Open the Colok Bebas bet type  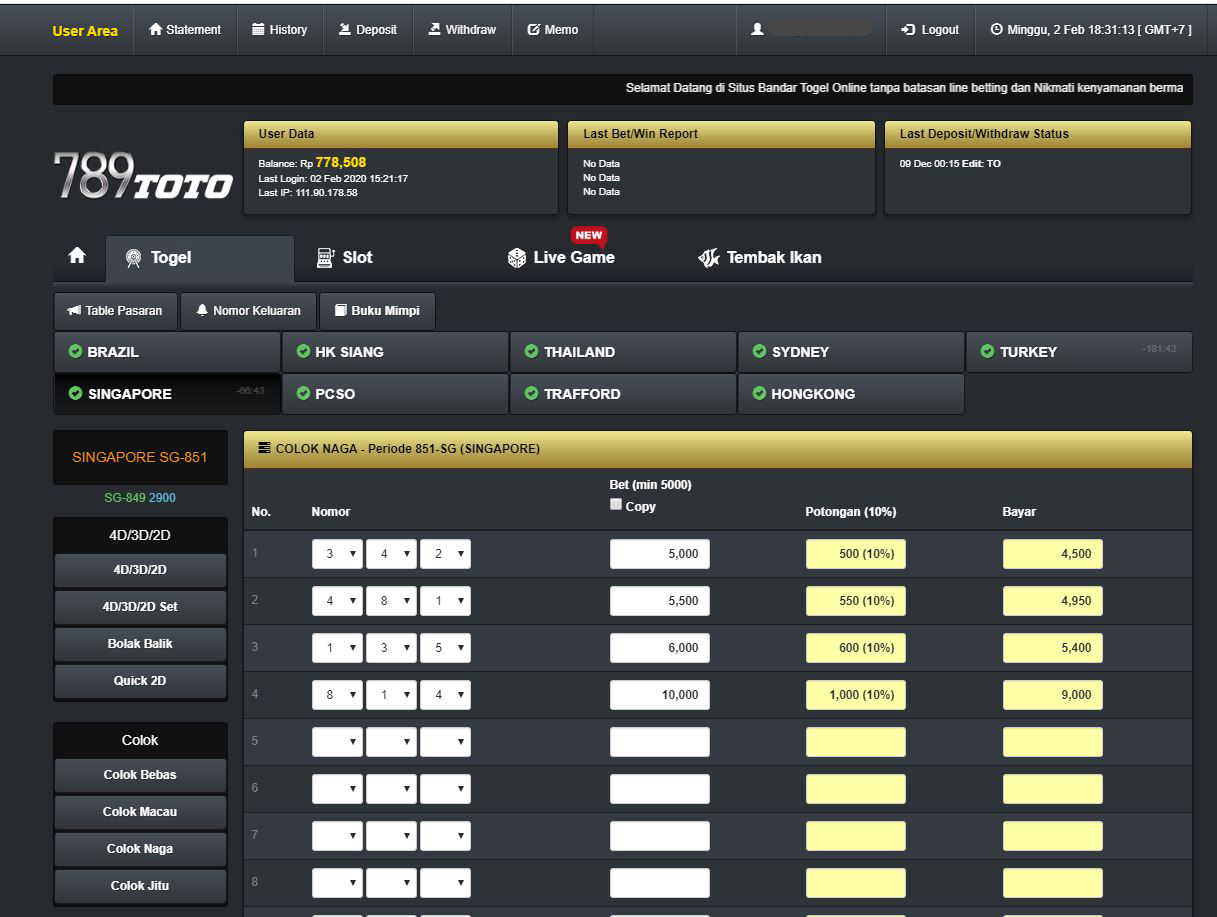click(x=140, y=775)
